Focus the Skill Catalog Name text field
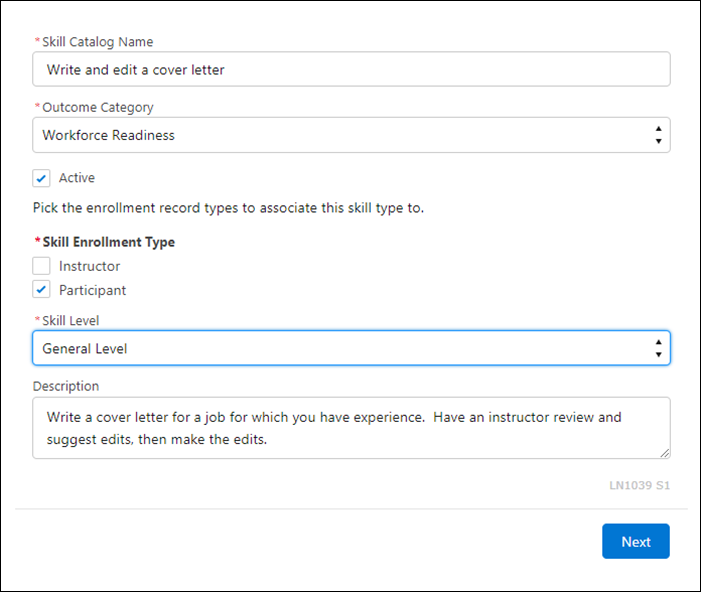 (350, 70)
